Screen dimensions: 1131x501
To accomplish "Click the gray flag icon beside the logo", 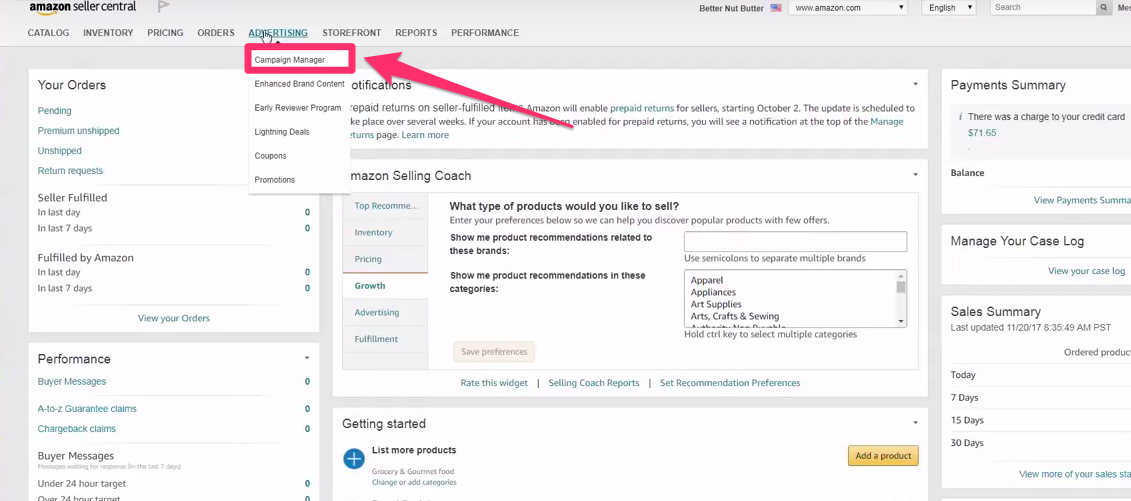I will click(163, 7).
